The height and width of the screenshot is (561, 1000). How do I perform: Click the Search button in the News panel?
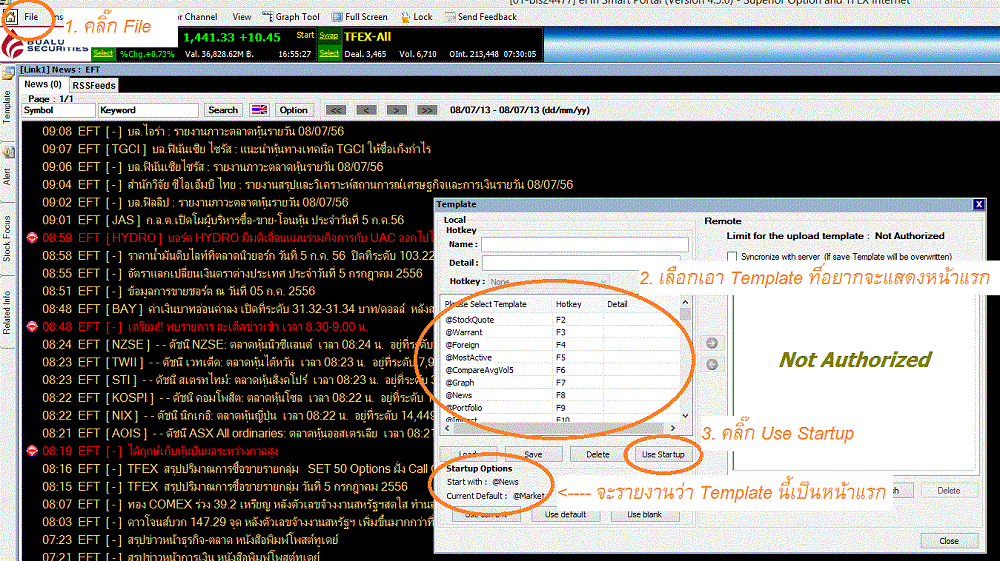click(x=223, y=110)
